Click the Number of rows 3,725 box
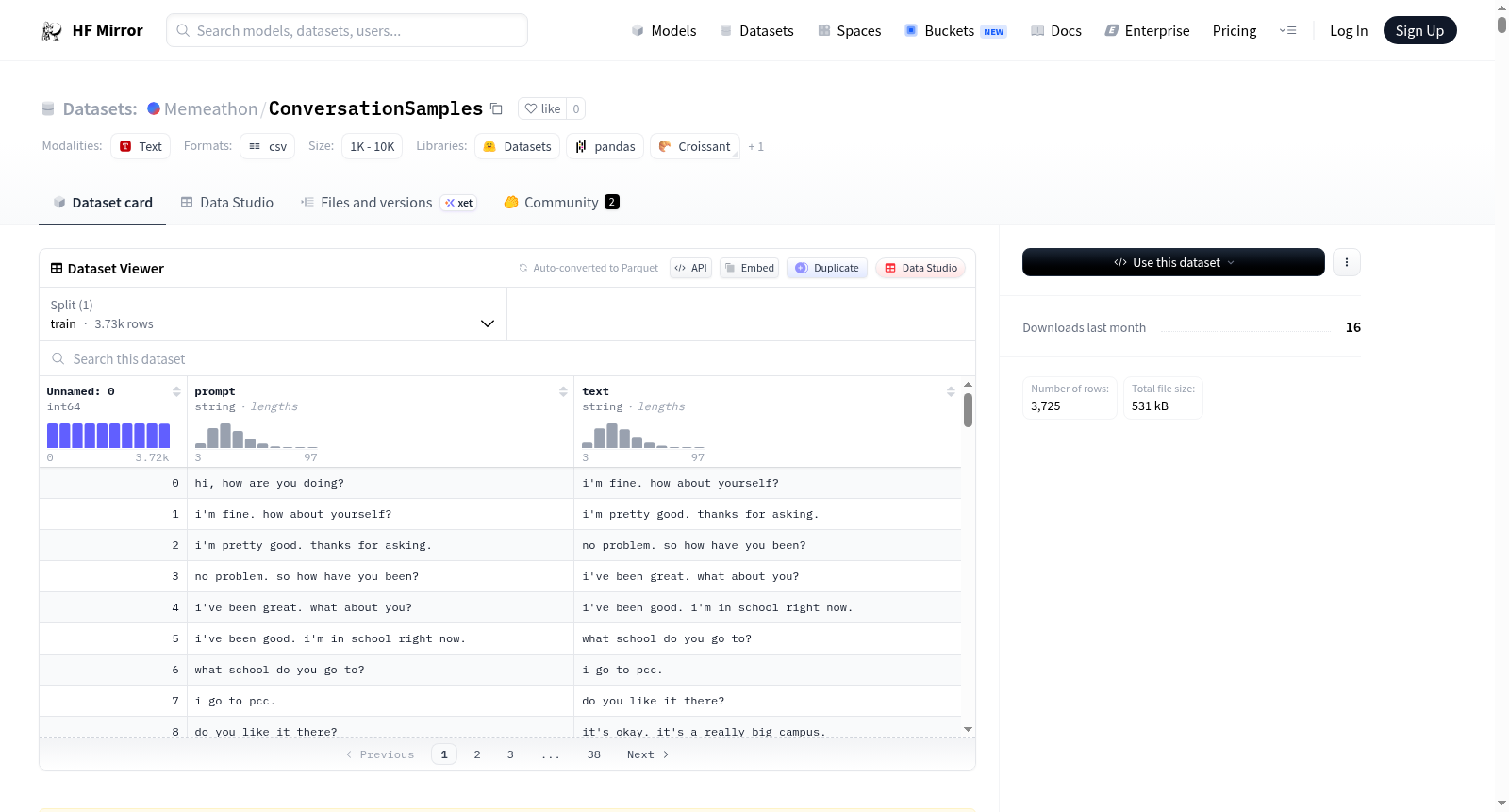This screenshot has width=1509, height=812. coord(1070,397)
